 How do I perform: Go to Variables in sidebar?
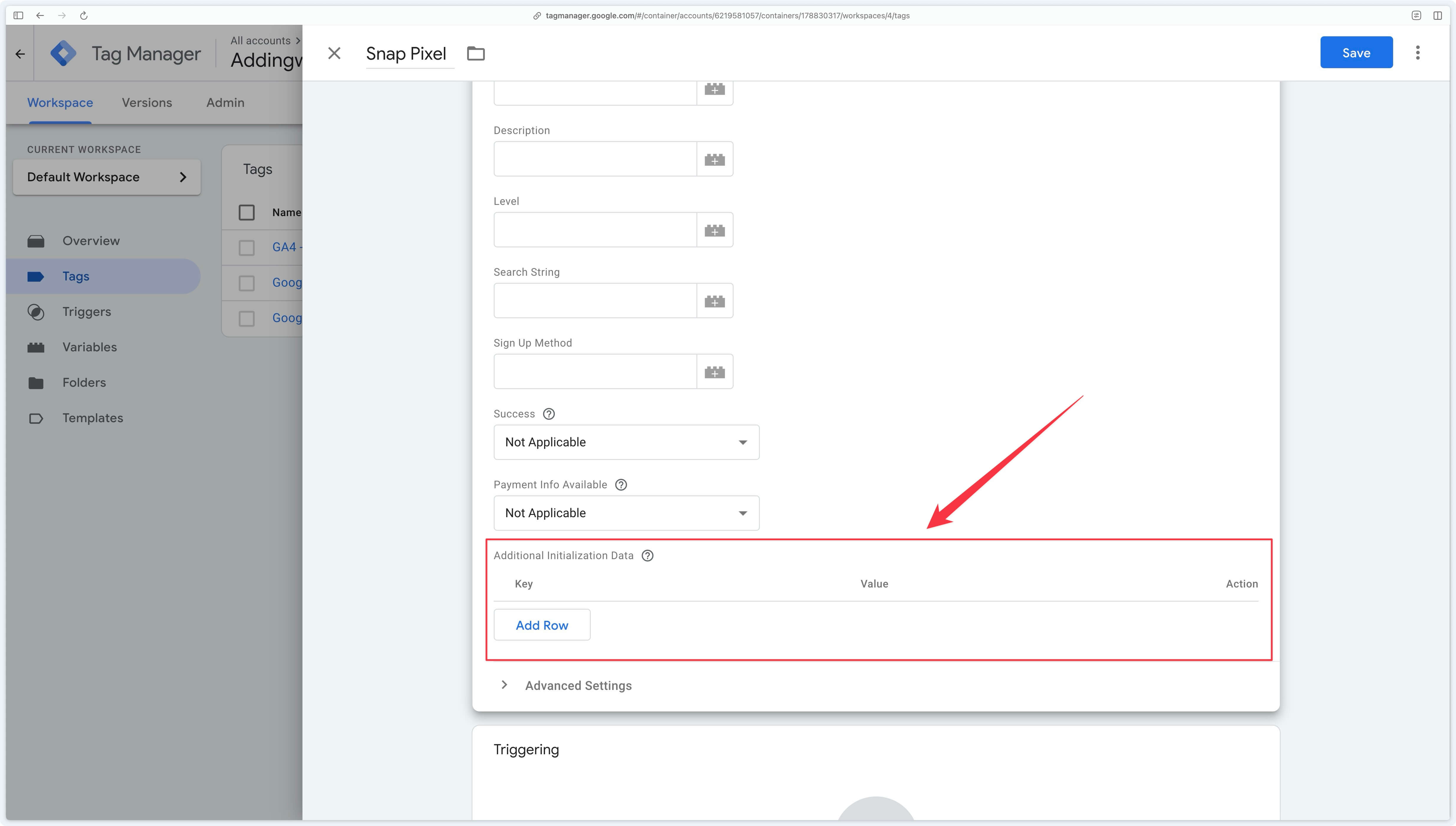(x=90, y=347)
